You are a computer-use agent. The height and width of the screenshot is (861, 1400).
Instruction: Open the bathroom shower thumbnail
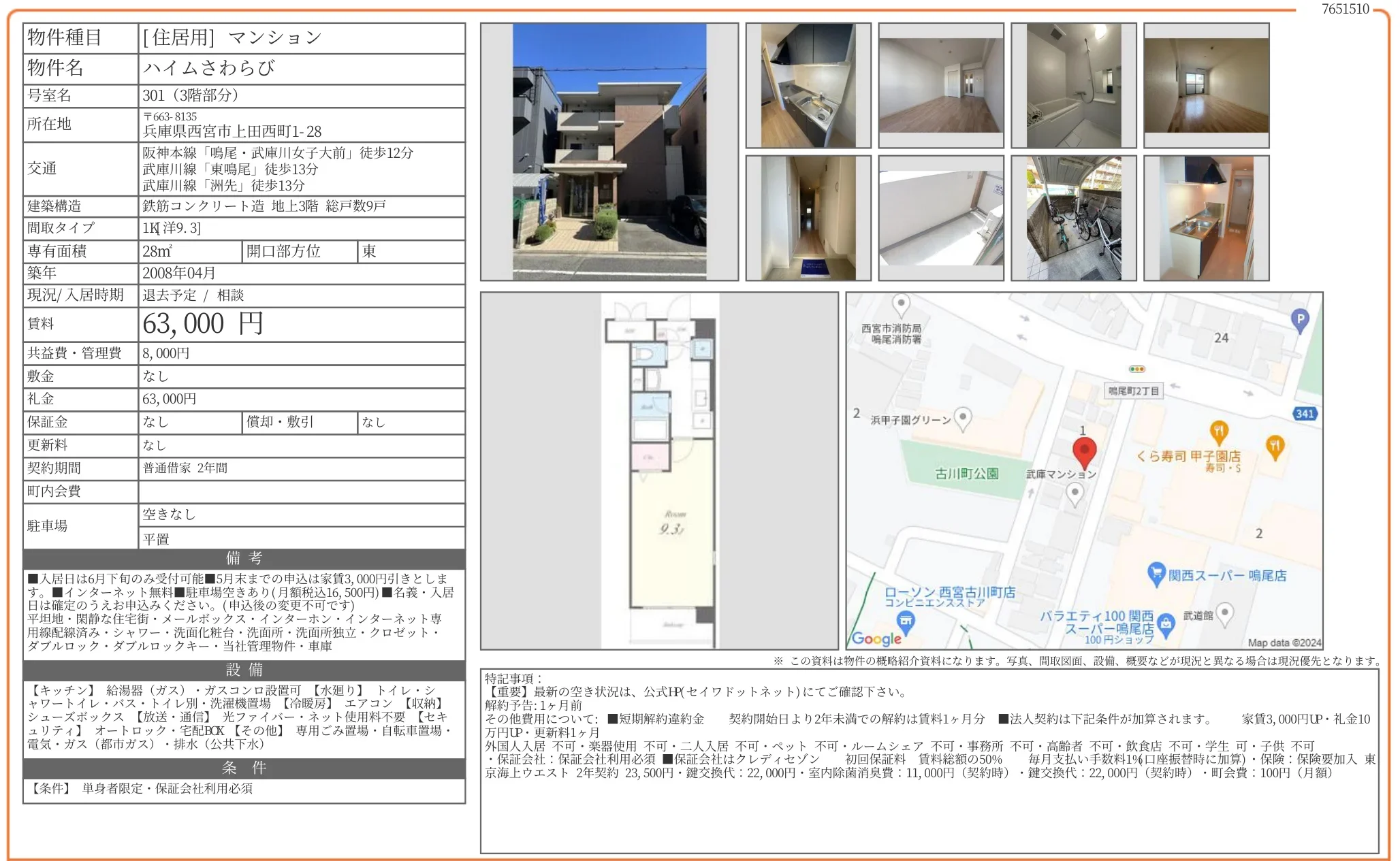[x=1073, y=86]
